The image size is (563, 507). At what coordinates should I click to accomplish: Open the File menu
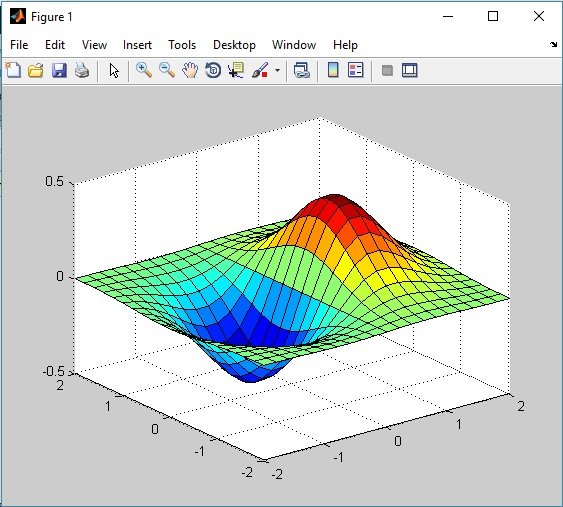coord(19,45)
